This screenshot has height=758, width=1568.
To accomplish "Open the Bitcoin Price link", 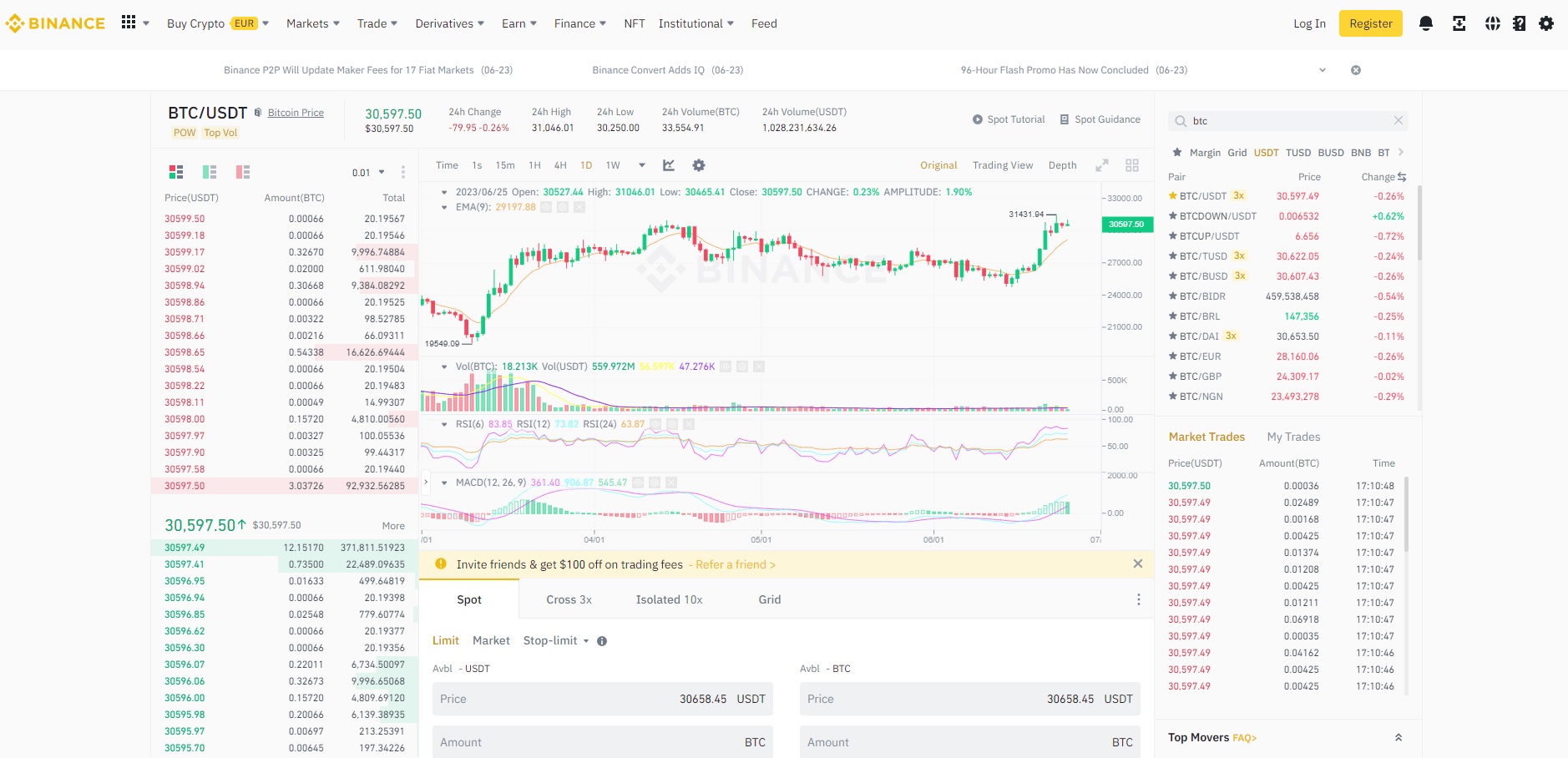I will point(296,113).
